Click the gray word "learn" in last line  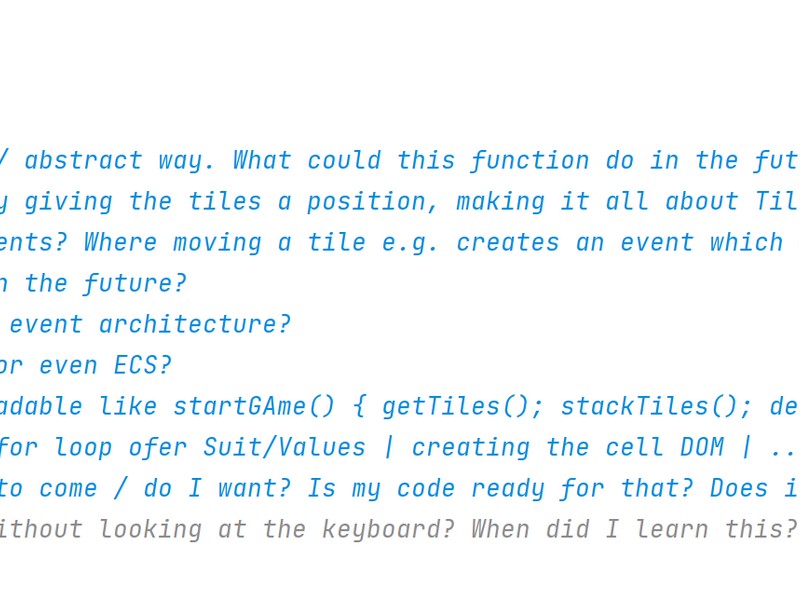point(671,529)
